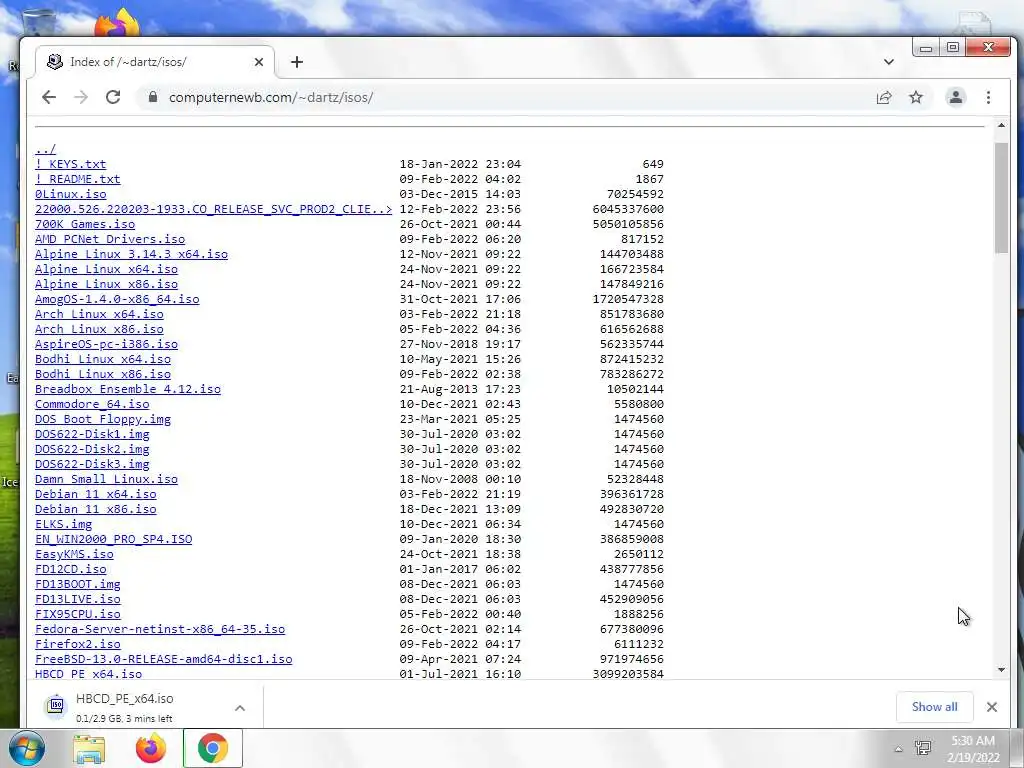Show all downloads
The image size is (1024, 768).
click(935, 707)
